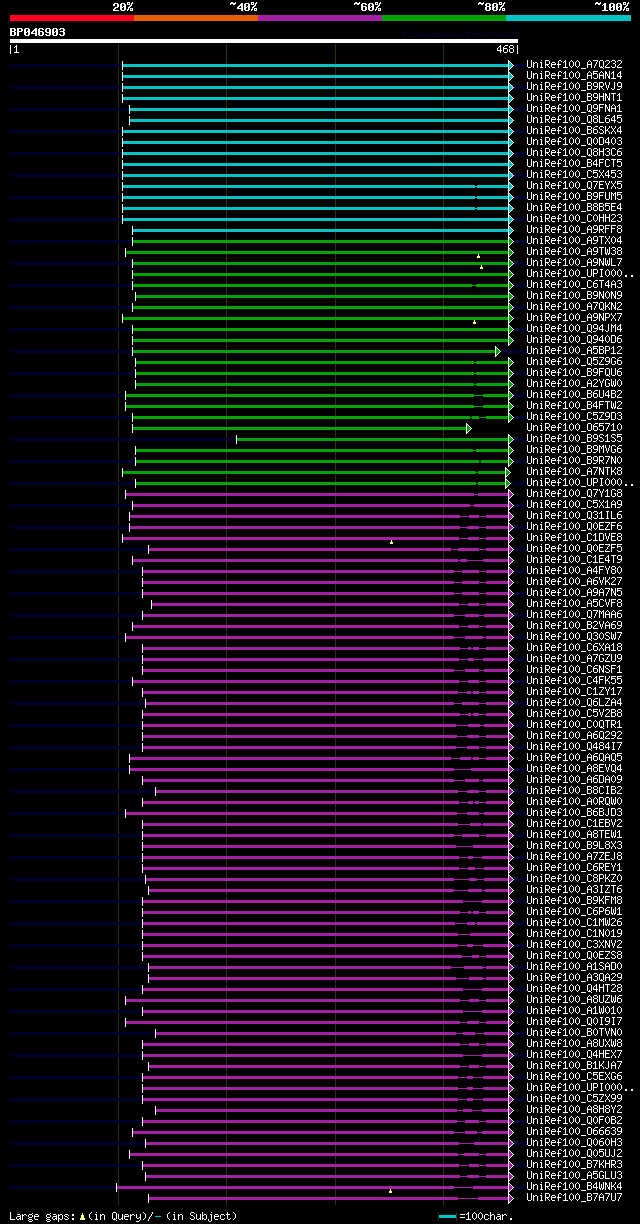Click the white query sequence ruler bar
The image size is (640, 1224).
pyautogui.click(x=264, y=41)
